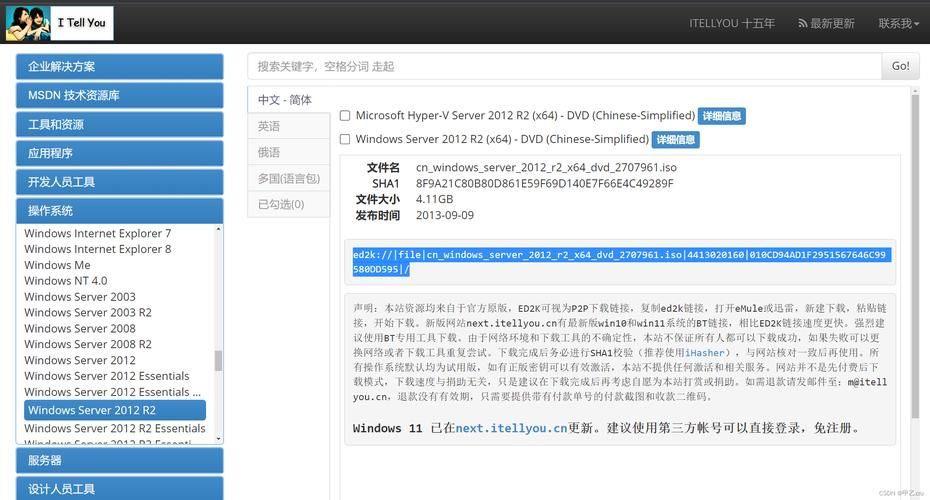Screen dimensions: 930x500
Task: Click the release date 2013-09-09
Action: tap(445, 215)
